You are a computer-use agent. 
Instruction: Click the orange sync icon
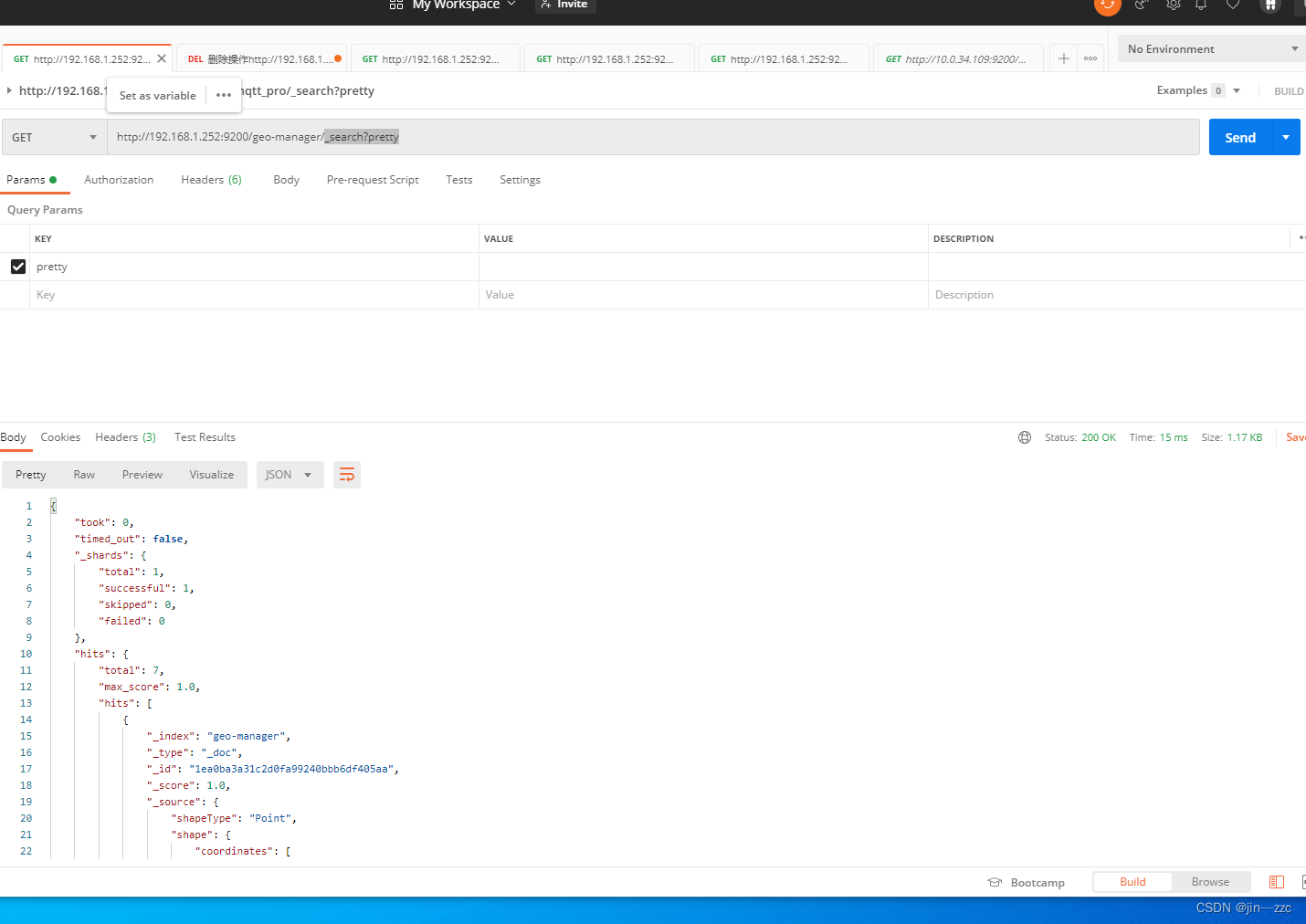[1107, 5]
